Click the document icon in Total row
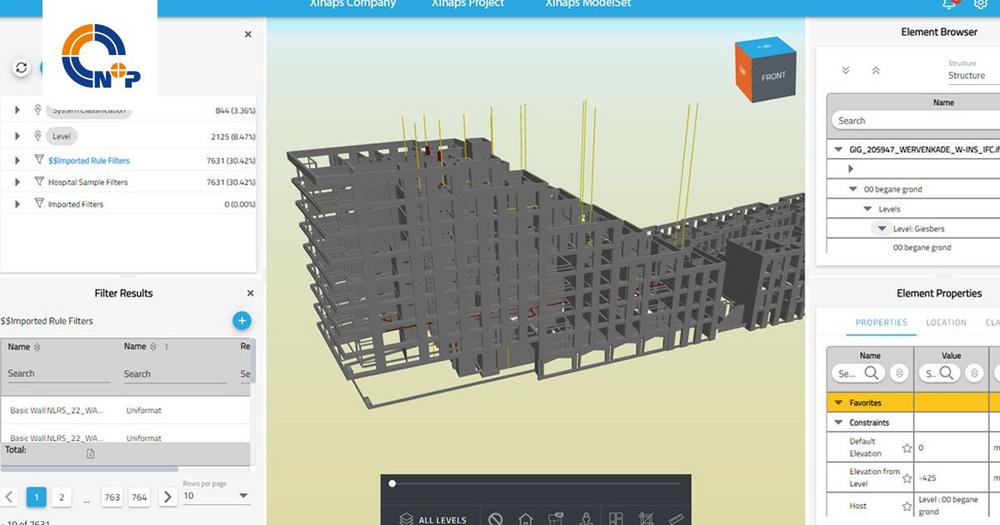The height and width of the screenshot is (525, 1000). [91, 454]
